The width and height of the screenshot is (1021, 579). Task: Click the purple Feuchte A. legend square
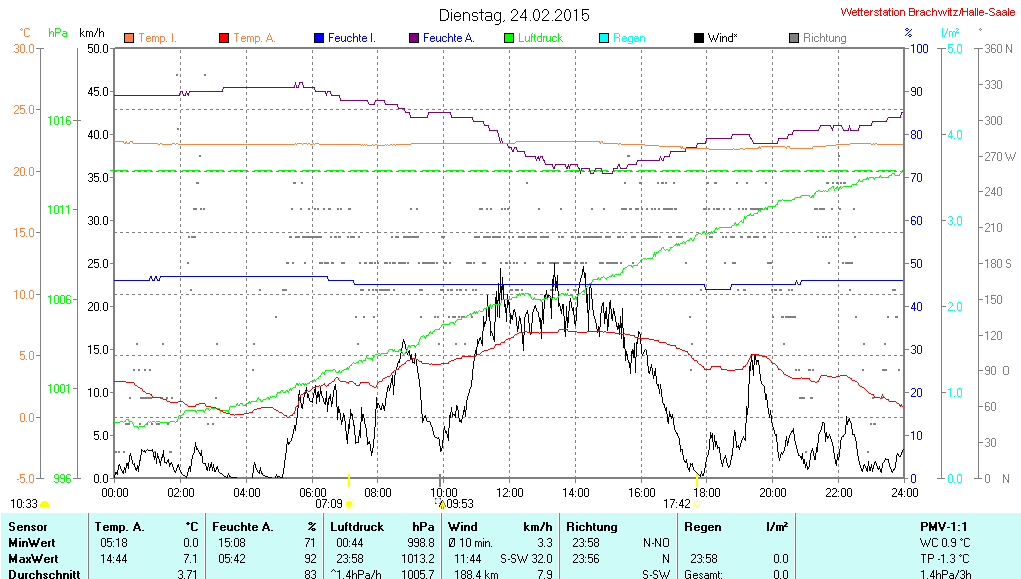pyautogui.click(x=414, y=38)
